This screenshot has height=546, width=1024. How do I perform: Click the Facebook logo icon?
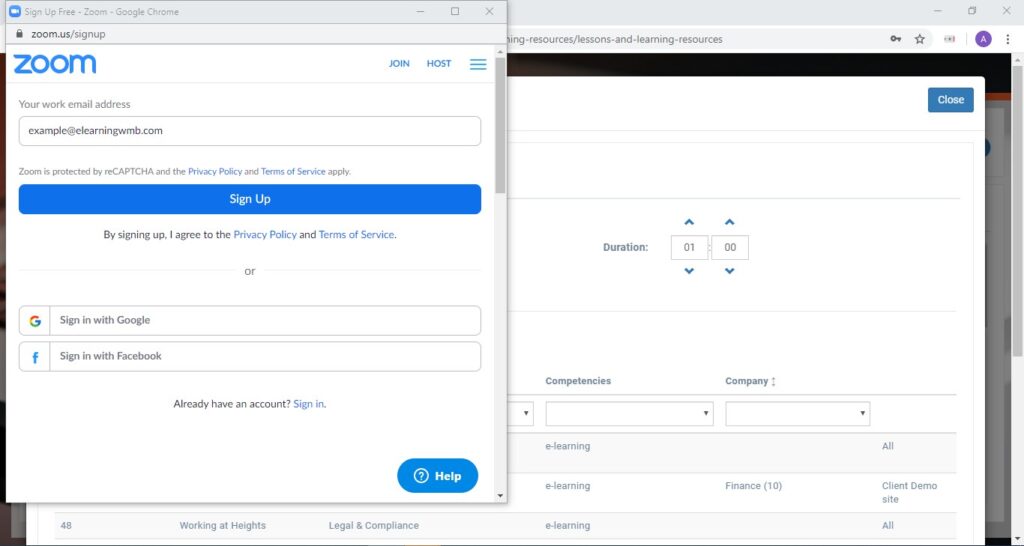coord(35,357)
